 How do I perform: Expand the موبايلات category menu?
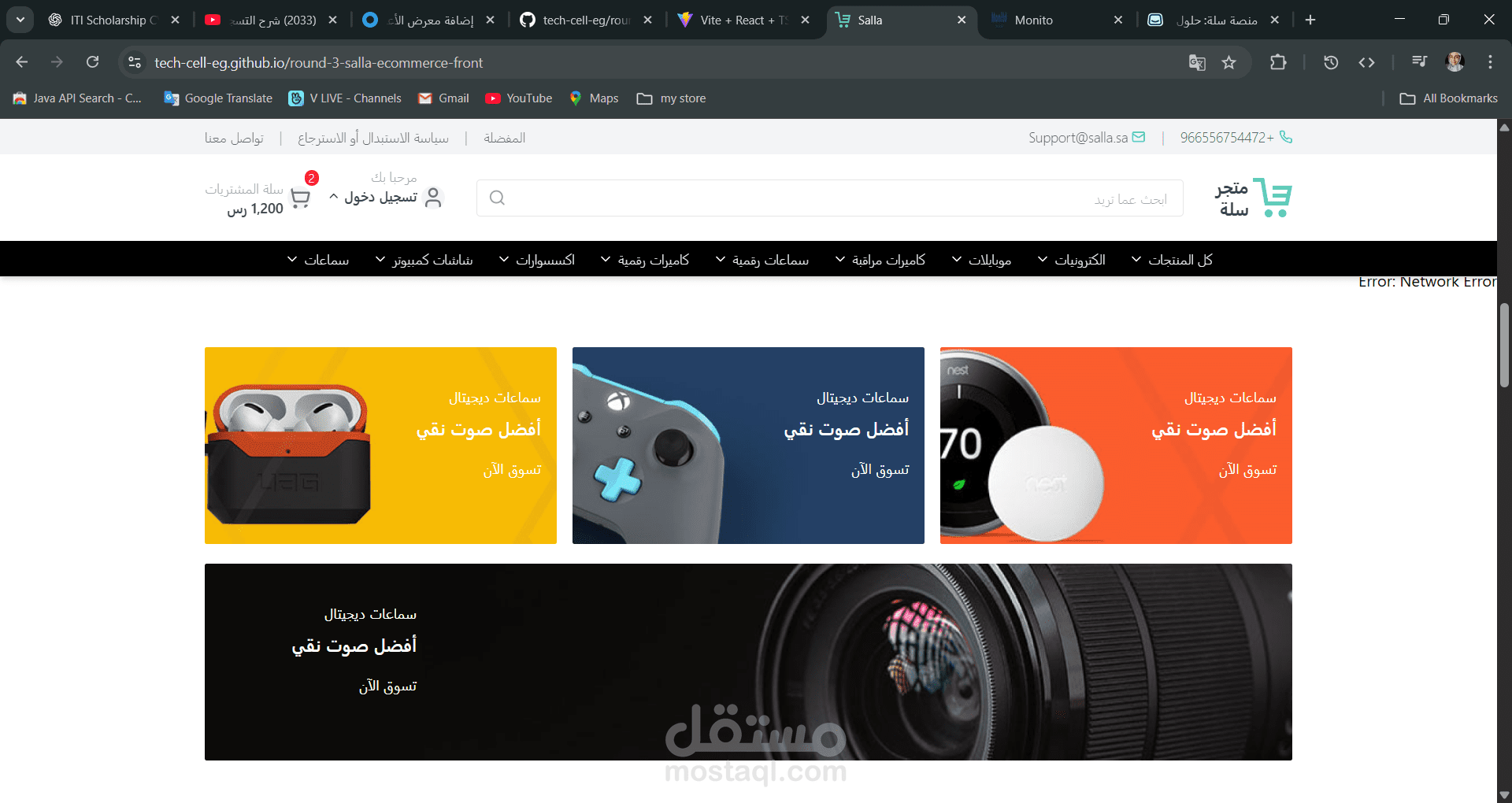(x=981, y=260)
